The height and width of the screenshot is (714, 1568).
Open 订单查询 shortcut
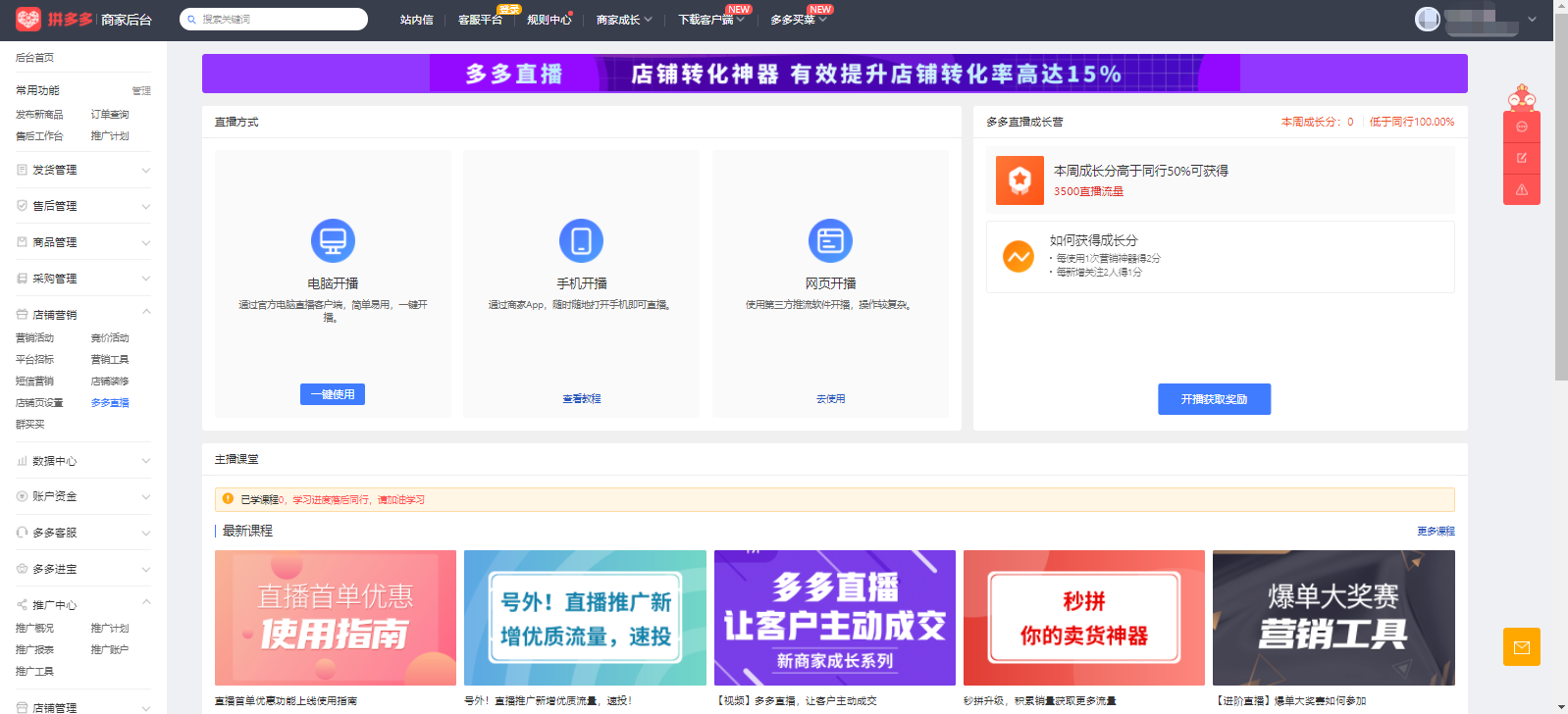(x=110, y=115)
